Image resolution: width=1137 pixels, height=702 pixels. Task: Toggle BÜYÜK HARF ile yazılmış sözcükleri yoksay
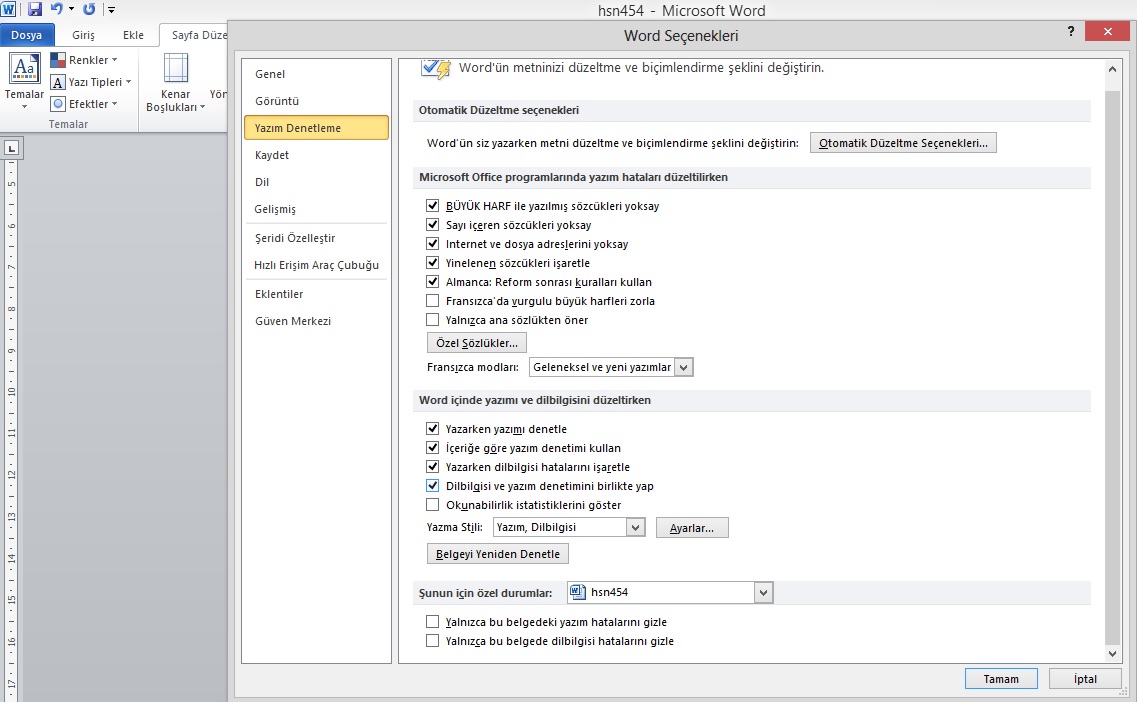[433, 206]
